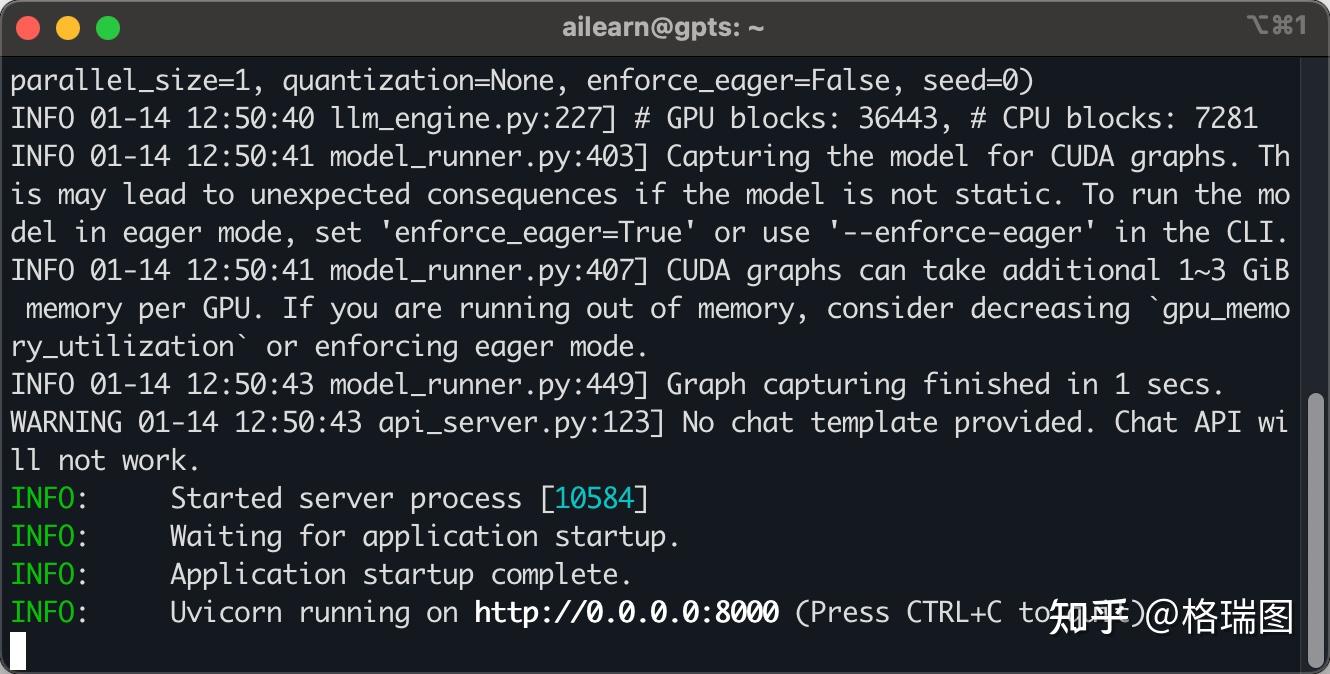Open the http://0.0.0.0:8000 server URL
Viewport: 1330px width, 674px height.
[626, 612]
